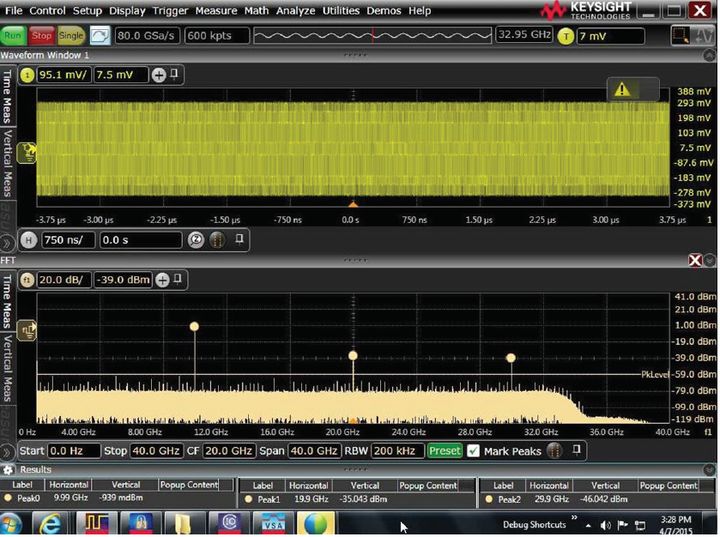Toggle the Single acquisition button
720x537 pixels.
(71, 35)
